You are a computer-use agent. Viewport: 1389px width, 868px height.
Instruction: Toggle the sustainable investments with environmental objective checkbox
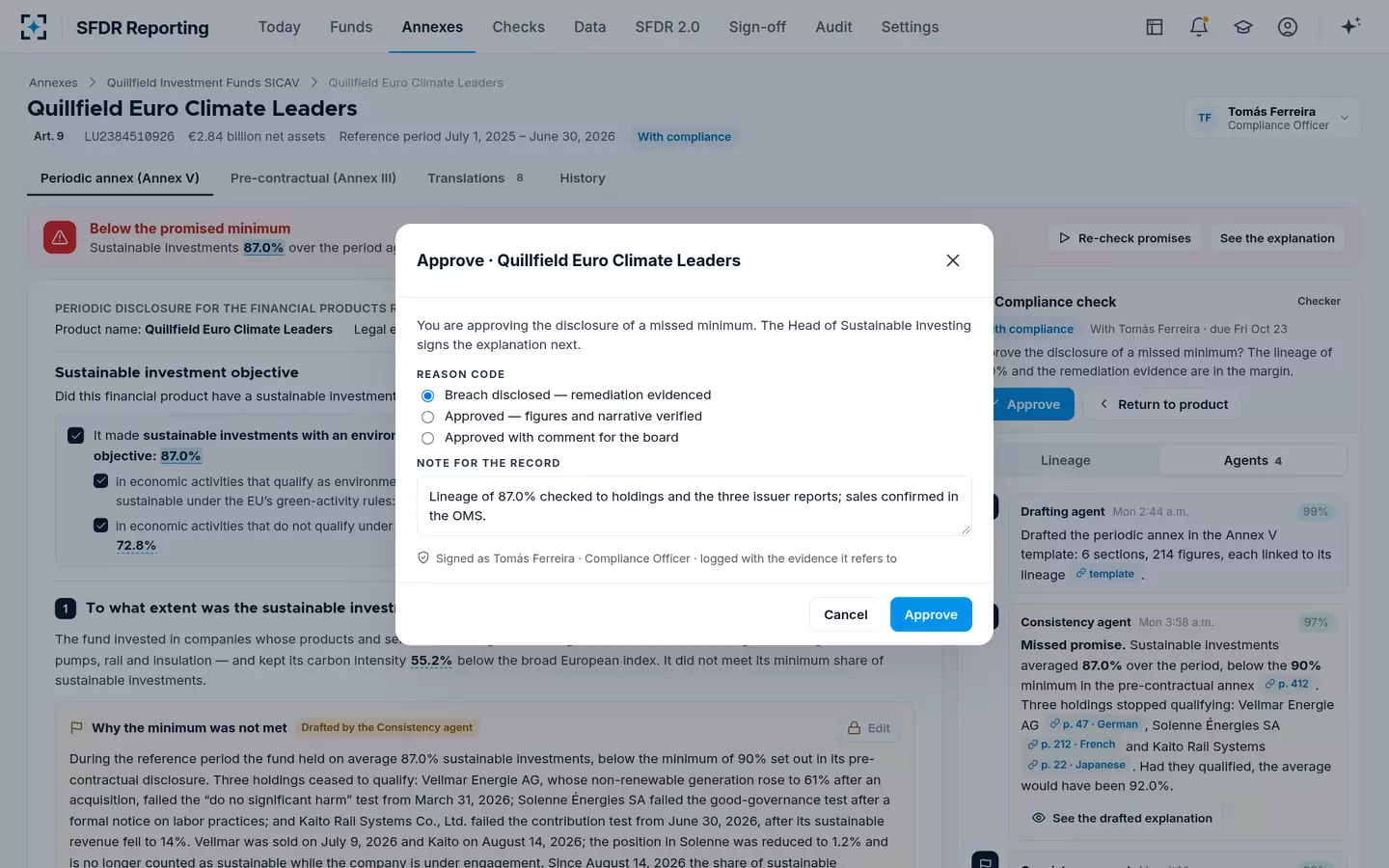coord(76,436)
